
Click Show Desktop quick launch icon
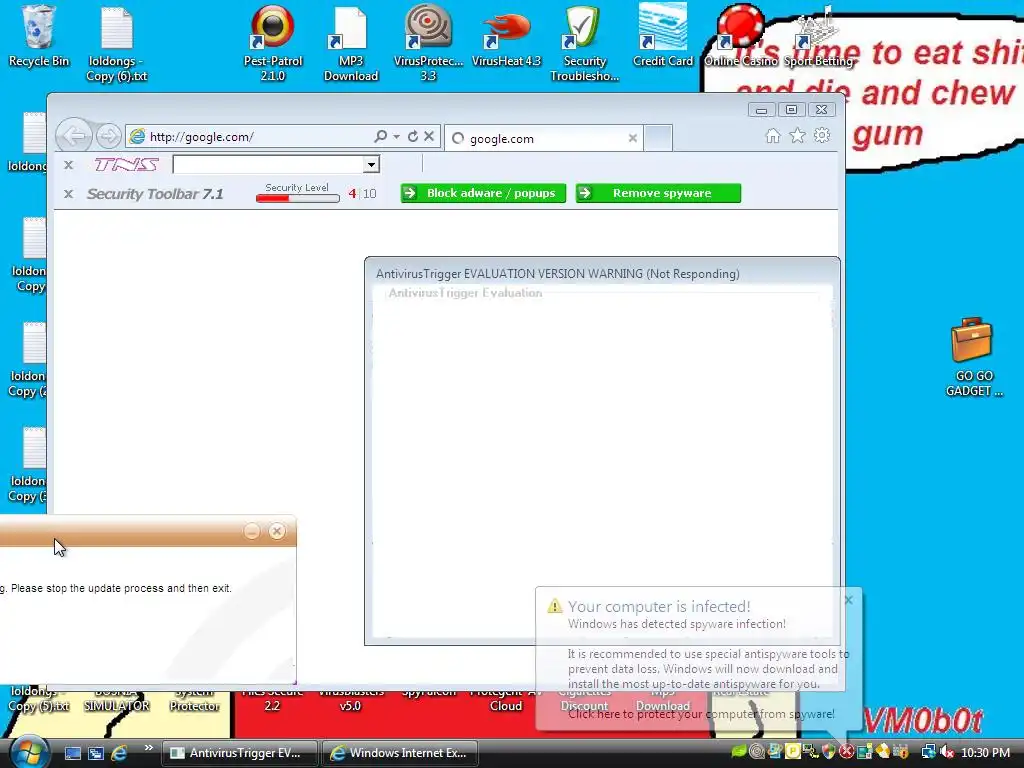coord(72,753)
